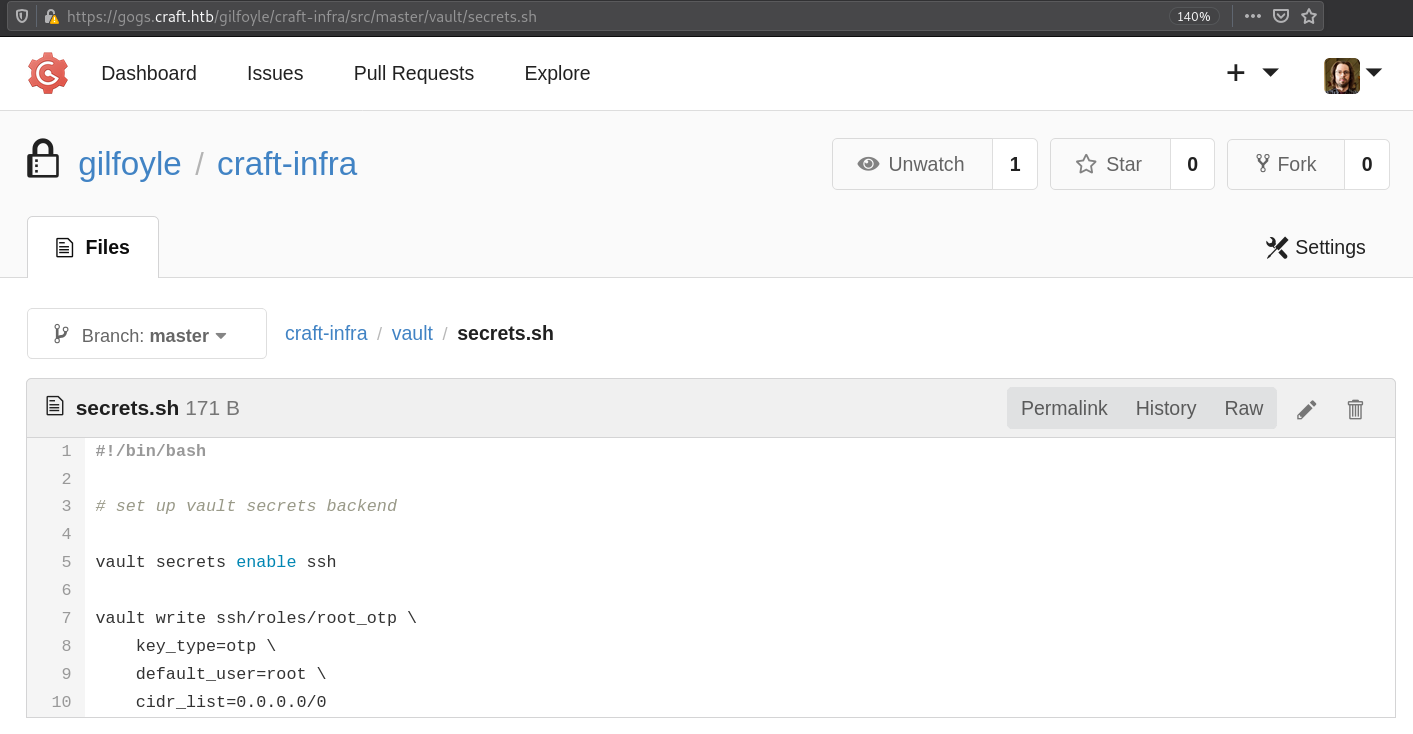Open the page actions three-dot menu
This screenshot has height=734, width=1413.
pyautogui.click(x=1253, y=16)
